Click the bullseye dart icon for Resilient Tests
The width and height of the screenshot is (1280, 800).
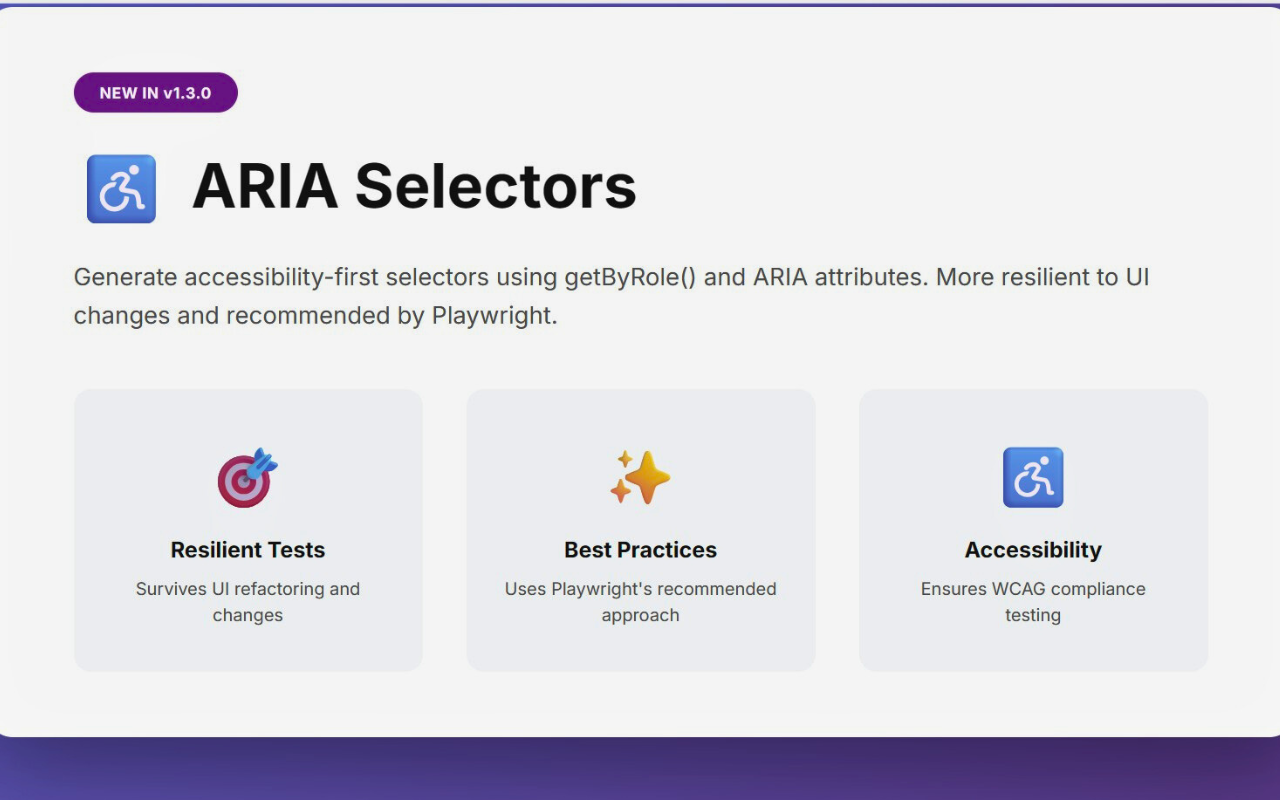coord(247,477)
